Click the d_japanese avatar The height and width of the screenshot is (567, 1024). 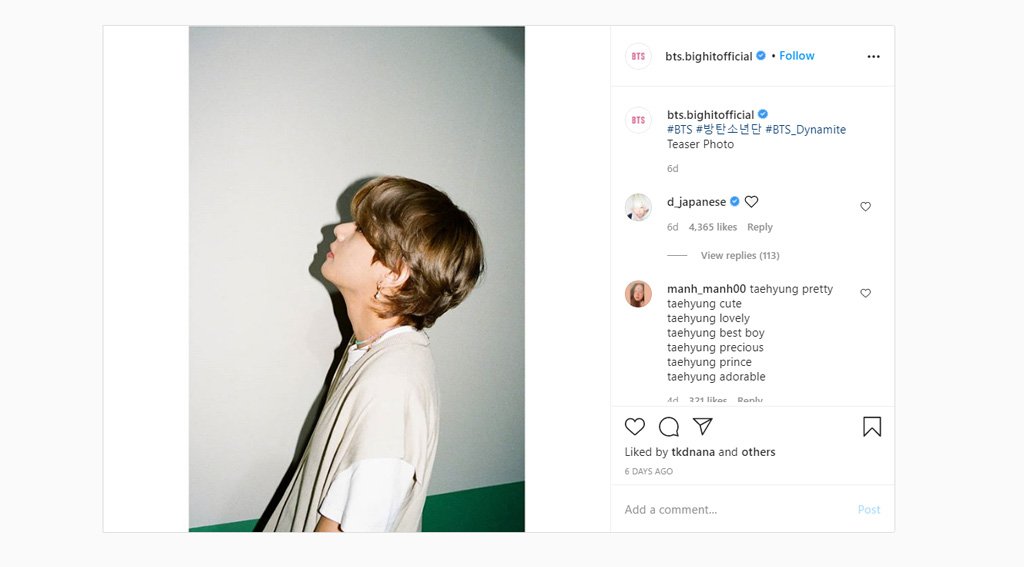pos(638,207)
